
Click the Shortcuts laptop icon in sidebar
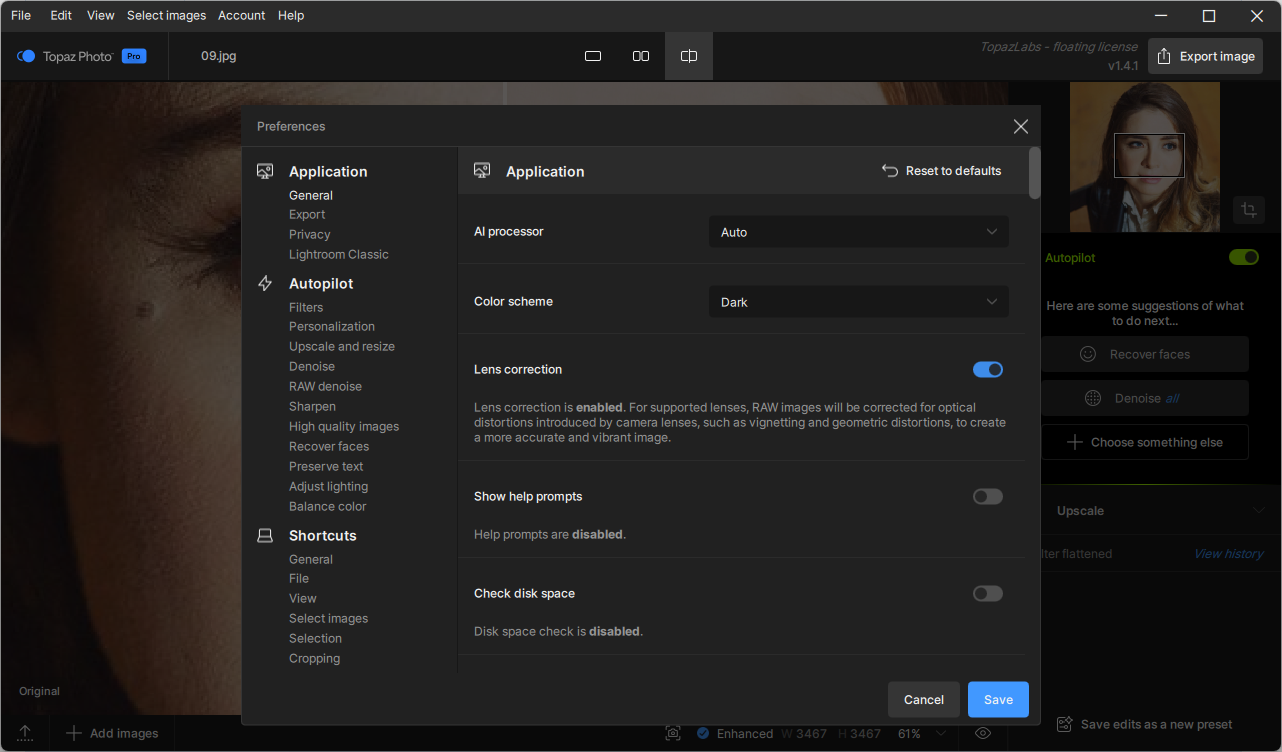coord(265,536)
